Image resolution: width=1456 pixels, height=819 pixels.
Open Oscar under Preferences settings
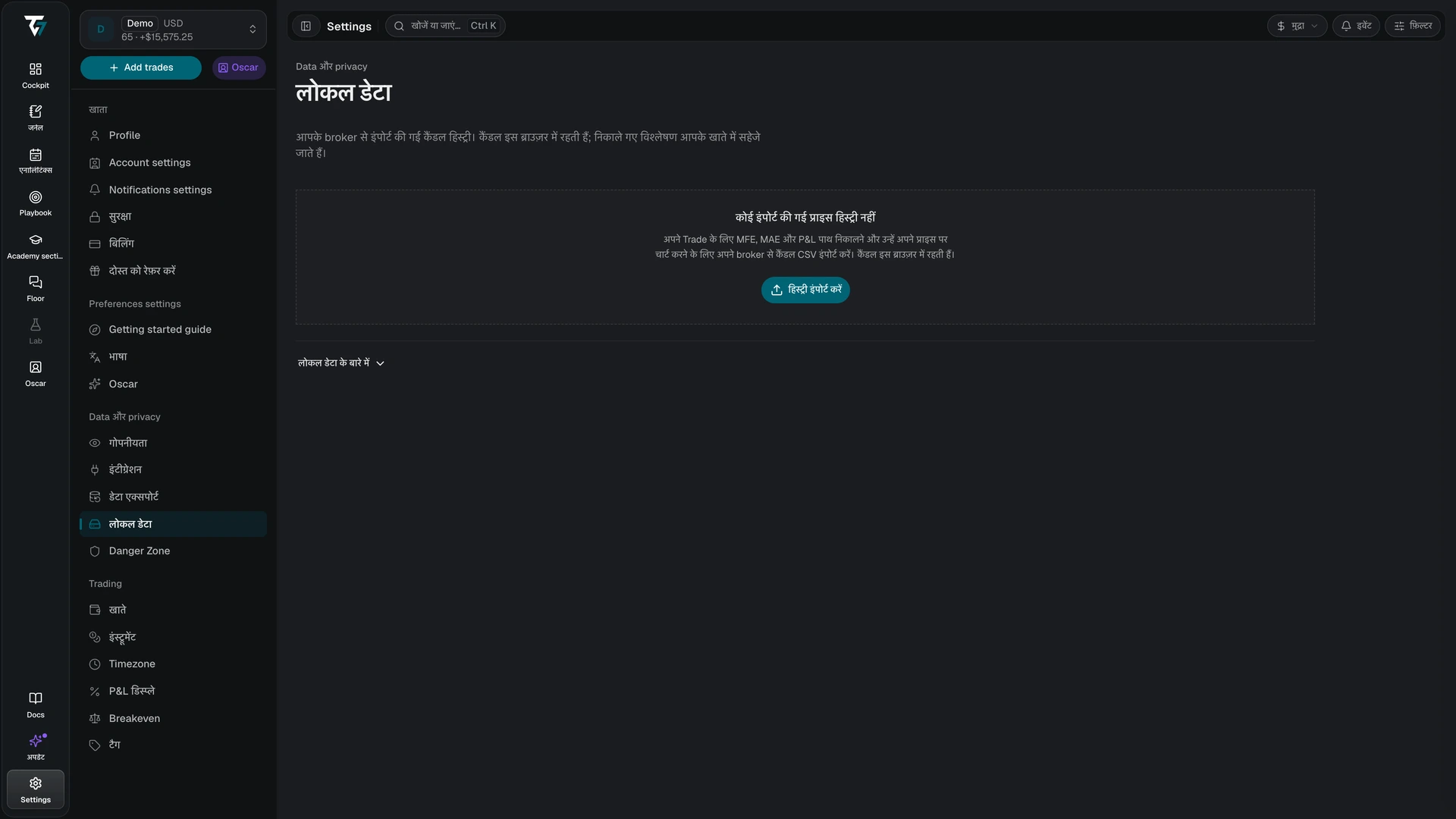(173, 384)
